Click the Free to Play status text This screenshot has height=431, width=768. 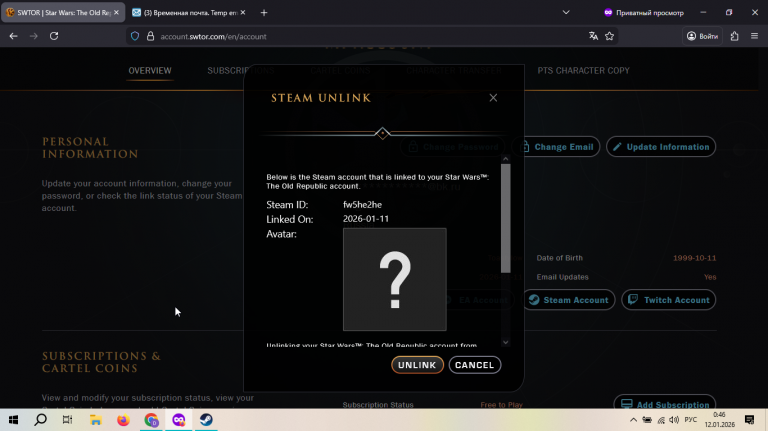[502, 405]
